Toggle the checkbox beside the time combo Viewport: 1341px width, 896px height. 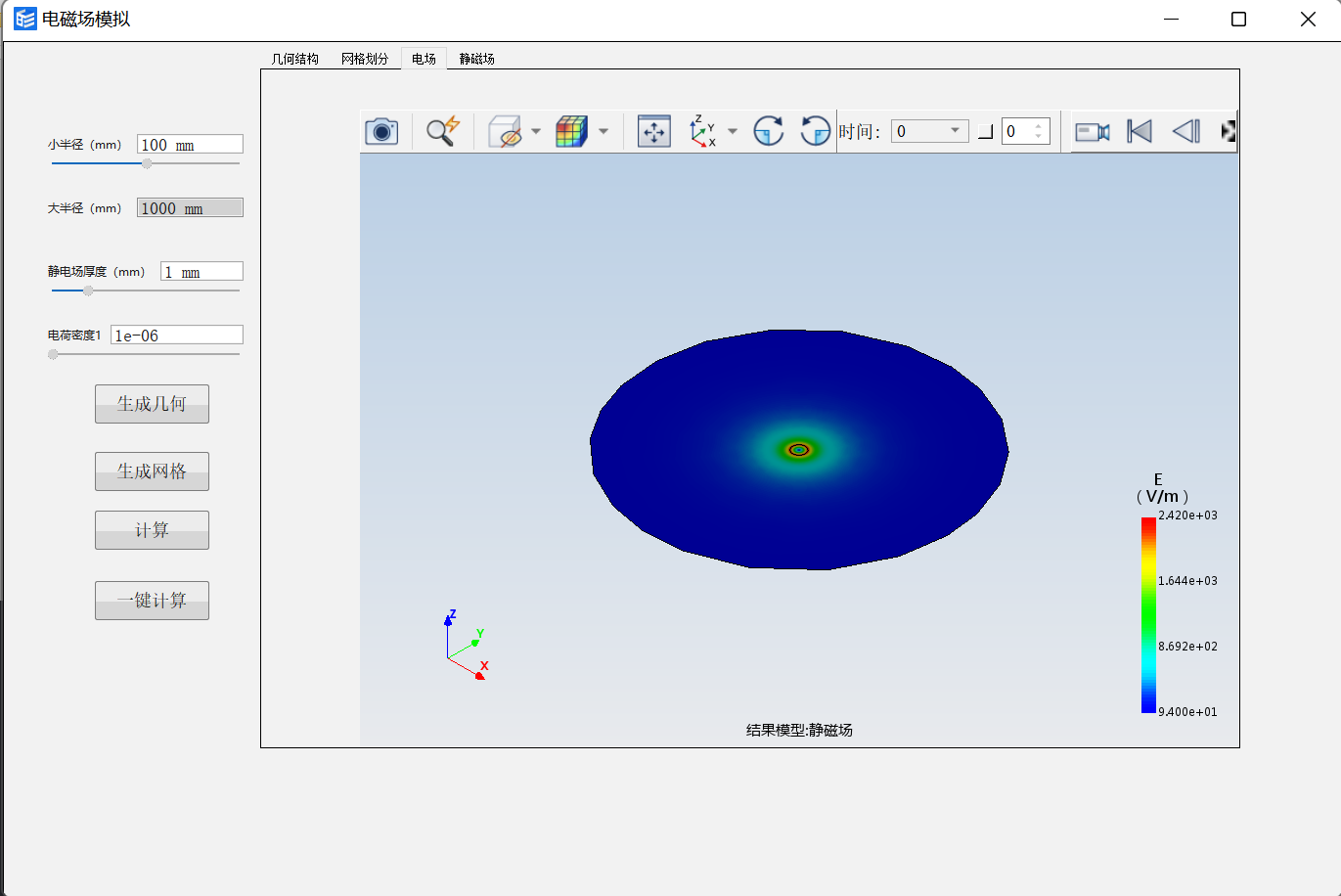985,132
